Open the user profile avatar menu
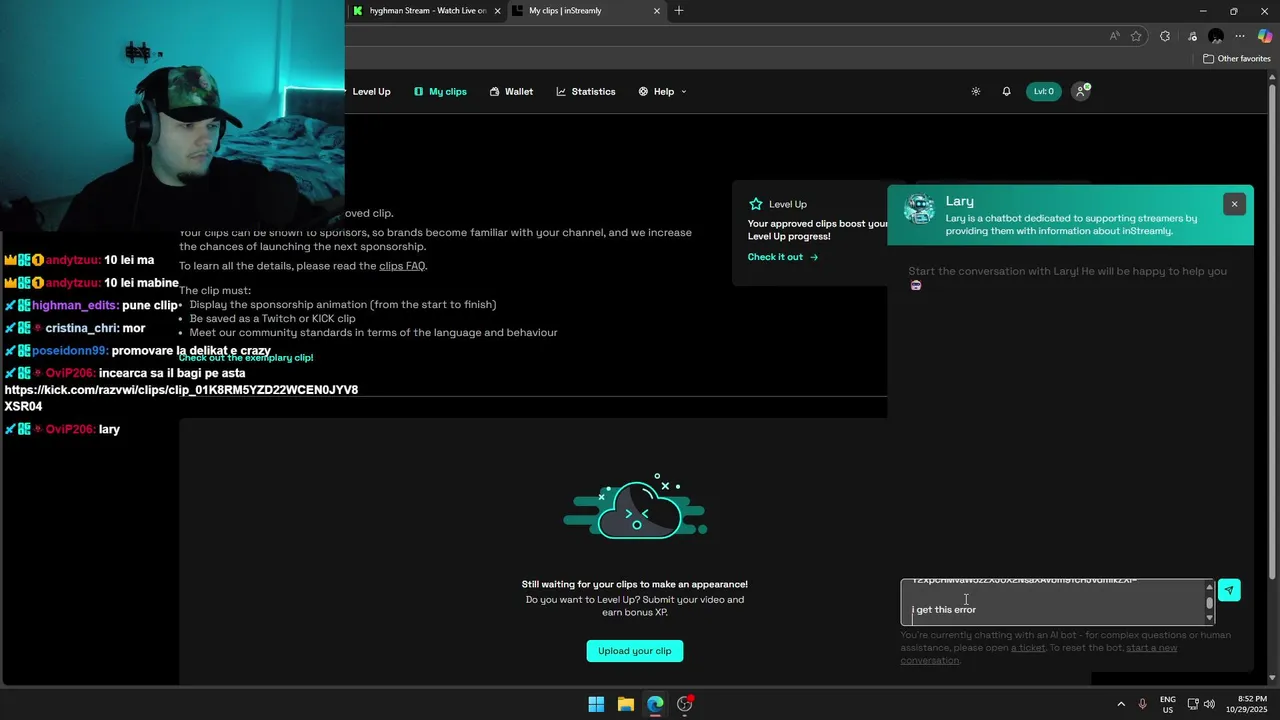This screenshot has height=720, width=1280. coord(1080,91)
